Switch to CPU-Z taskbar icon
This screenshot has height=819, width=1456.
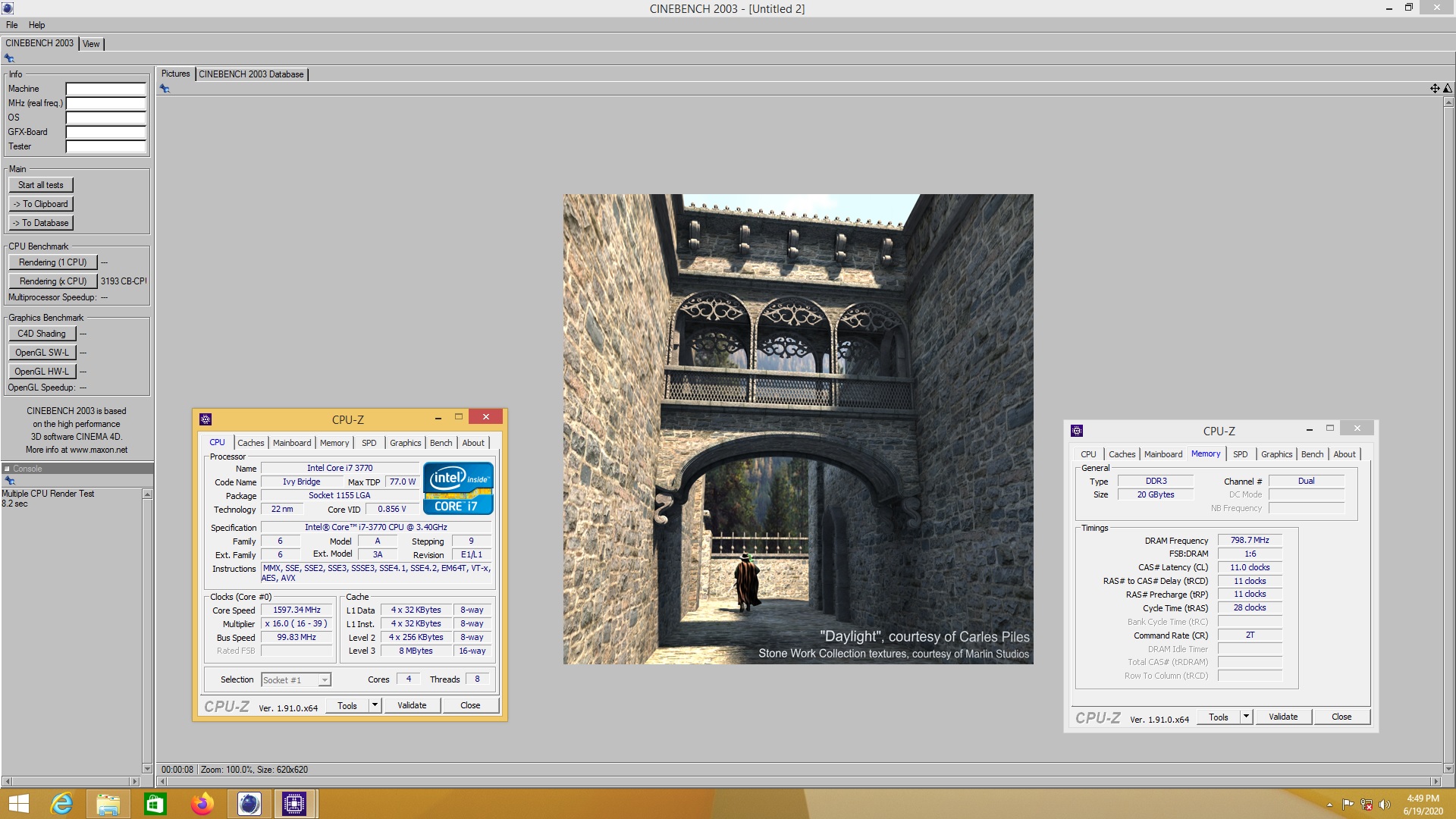pos(295,804)
